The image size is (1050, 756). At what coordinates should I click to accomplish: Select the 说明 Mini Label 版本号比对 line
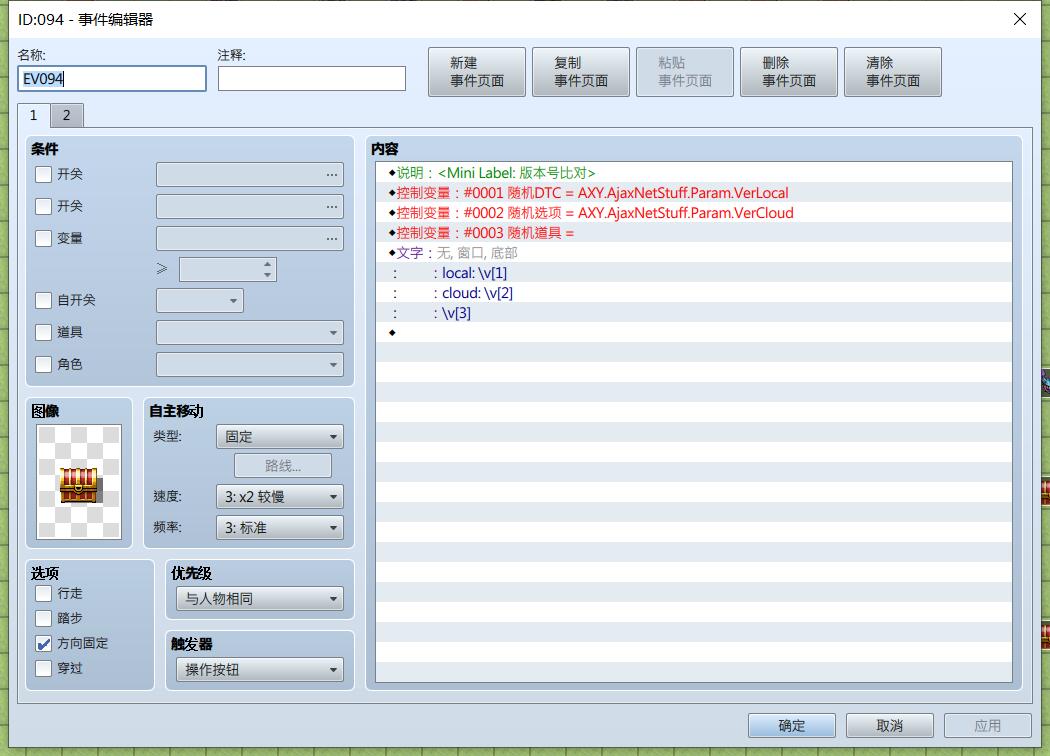694,173
